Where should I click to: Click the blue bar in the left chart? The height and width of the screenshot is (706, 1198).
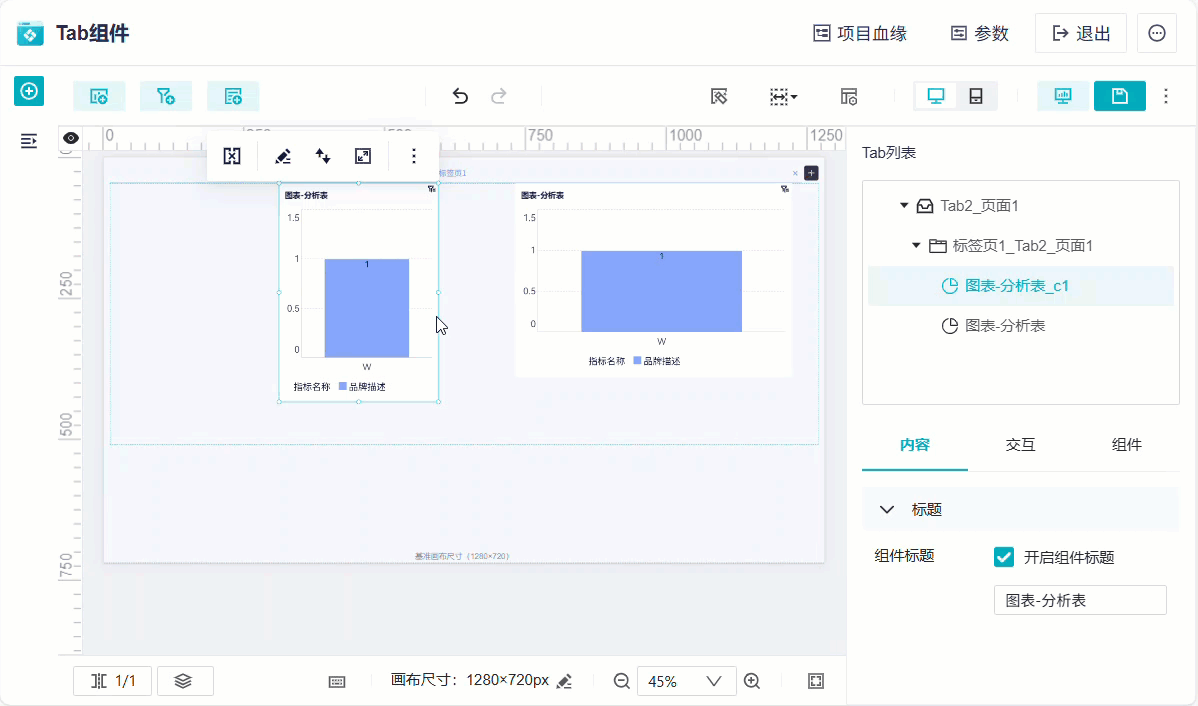[367, 308]
